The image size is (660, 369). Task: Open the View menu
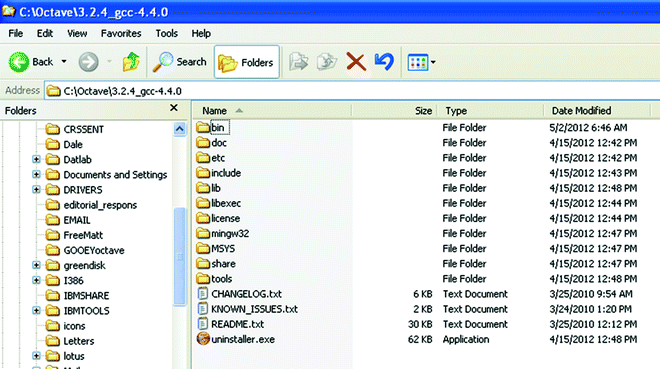77,33
